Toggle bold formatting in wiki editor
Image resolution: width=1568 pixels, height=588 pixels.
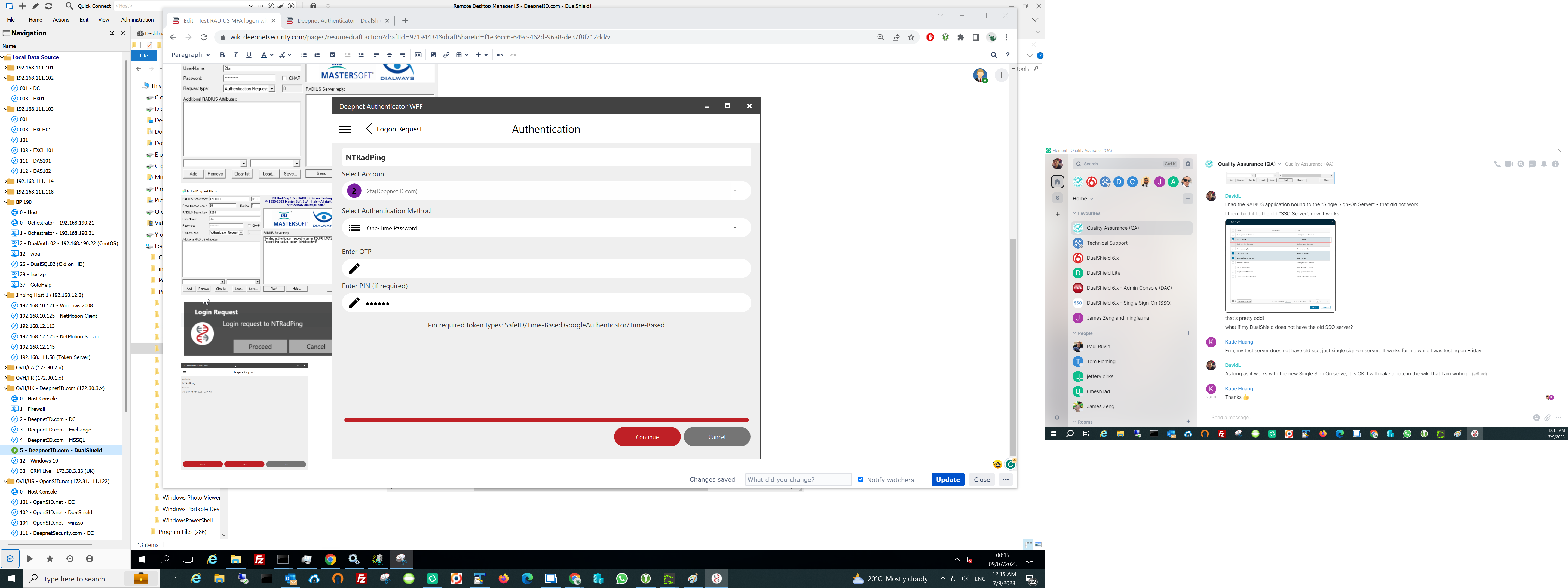(x=223, y=55)
